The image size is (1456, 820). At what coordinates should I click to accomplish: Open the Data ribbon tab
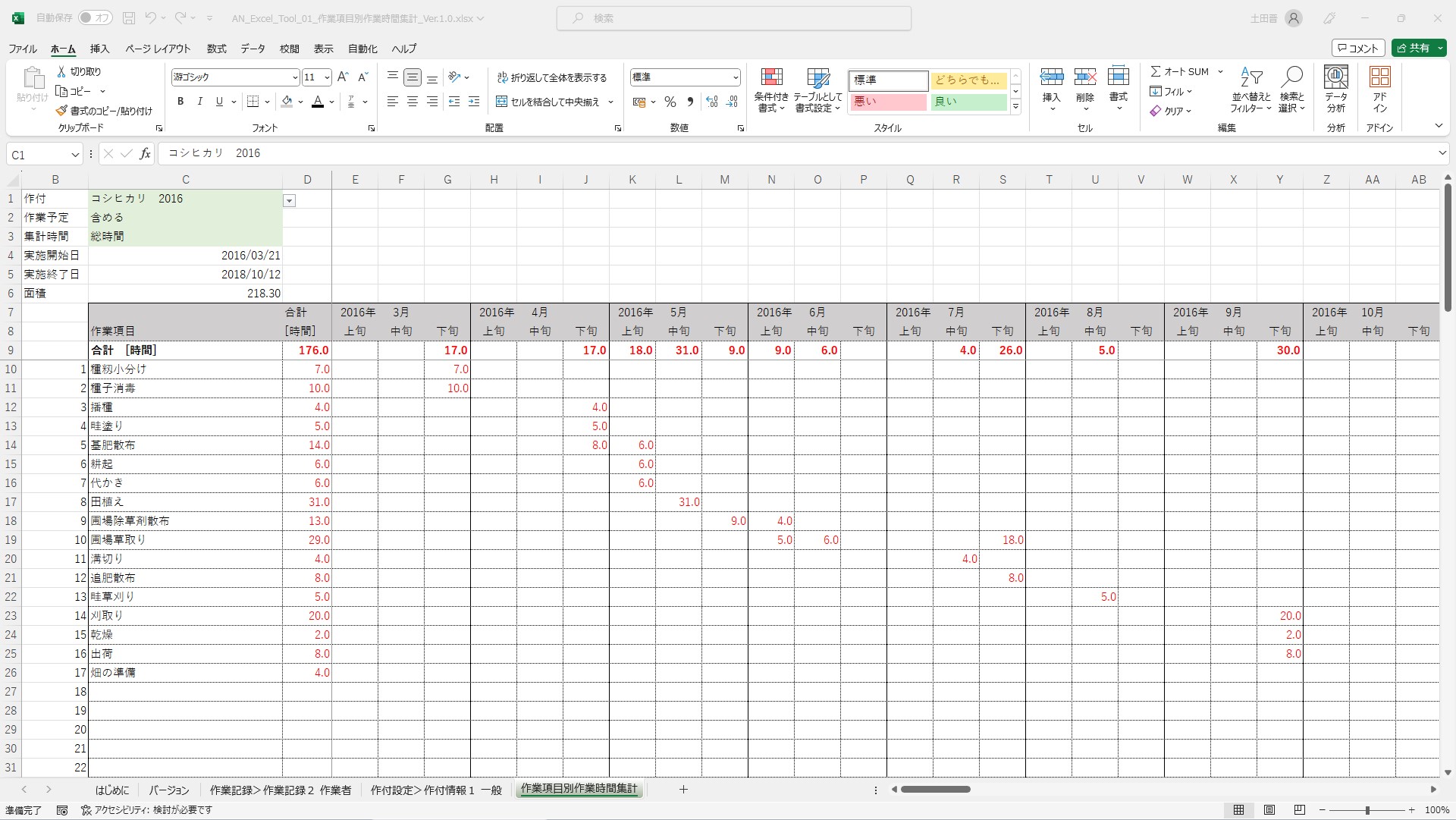click(x=253, y=49)
